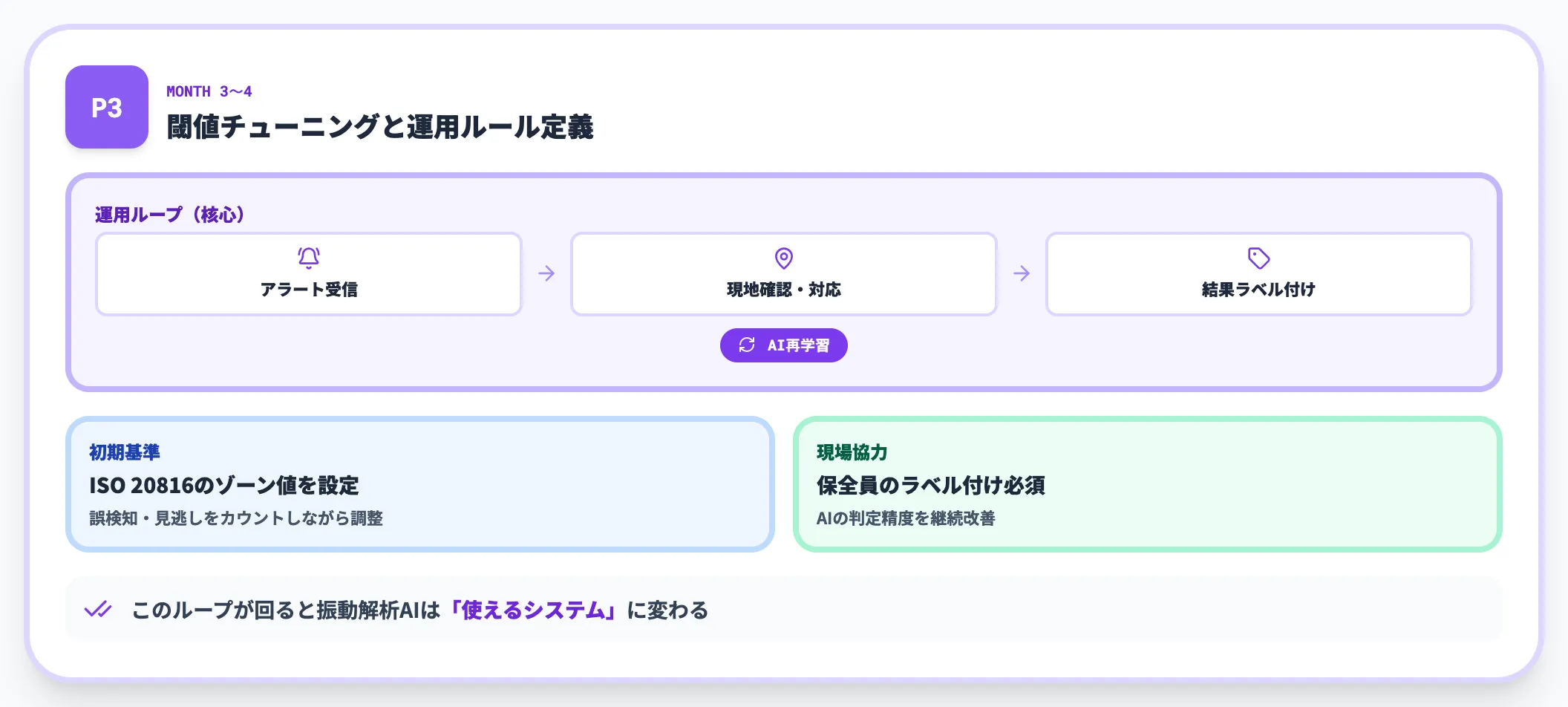Select the 現地確認・対応 step card
Screen dimensions: 1568x707
click(783, 273)
